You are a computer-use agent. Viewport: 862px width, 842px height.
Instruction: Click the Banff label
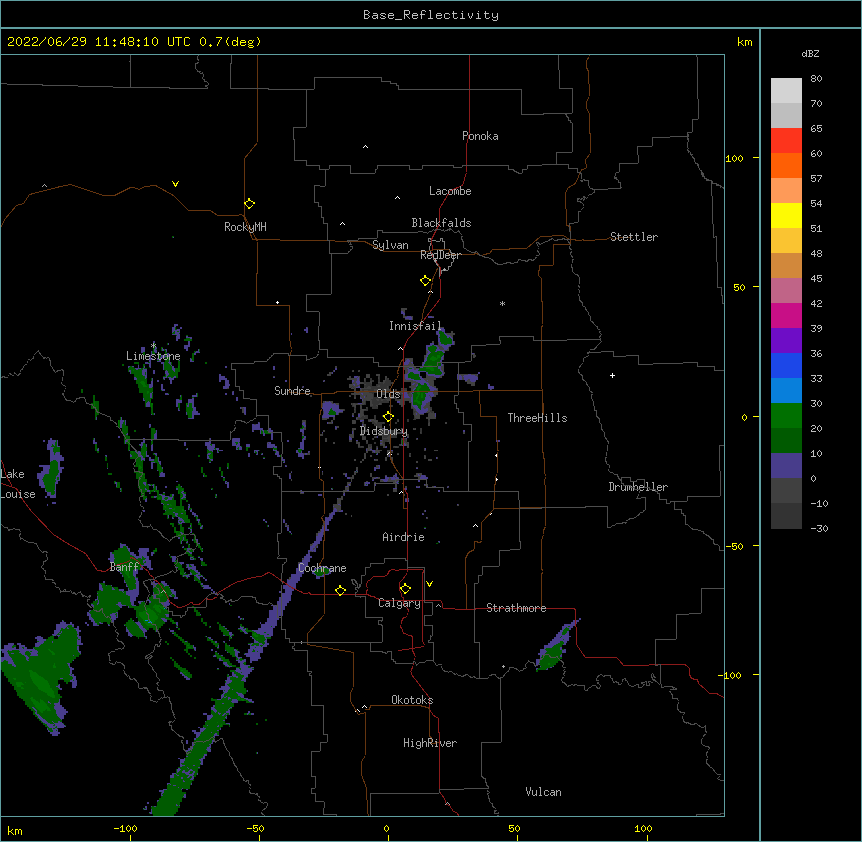point(124,567)
